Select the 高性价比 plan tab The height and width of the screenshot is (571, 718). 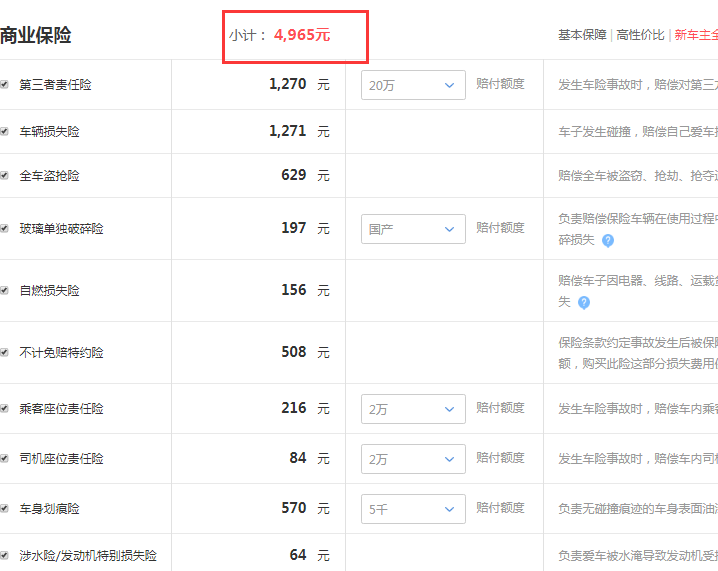640,35
